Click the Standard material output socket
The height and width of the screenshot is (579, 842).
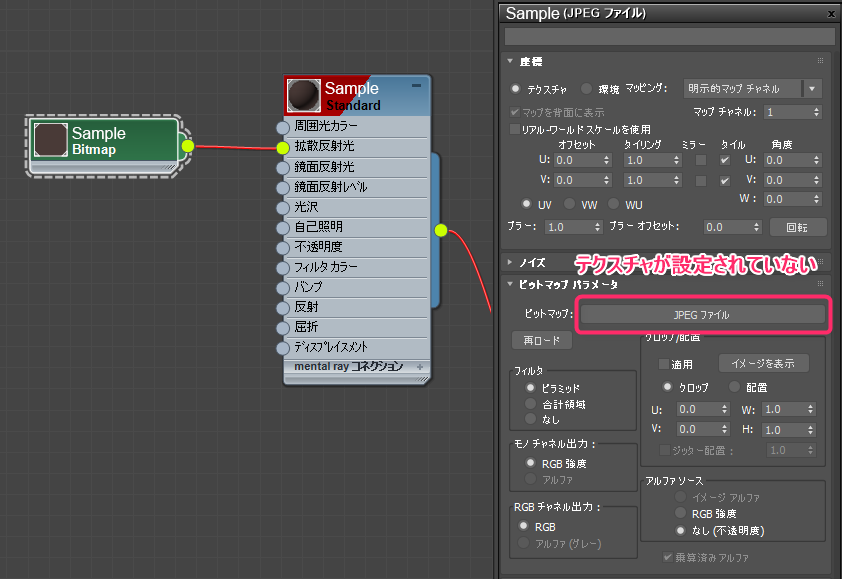tap(441, 231)
